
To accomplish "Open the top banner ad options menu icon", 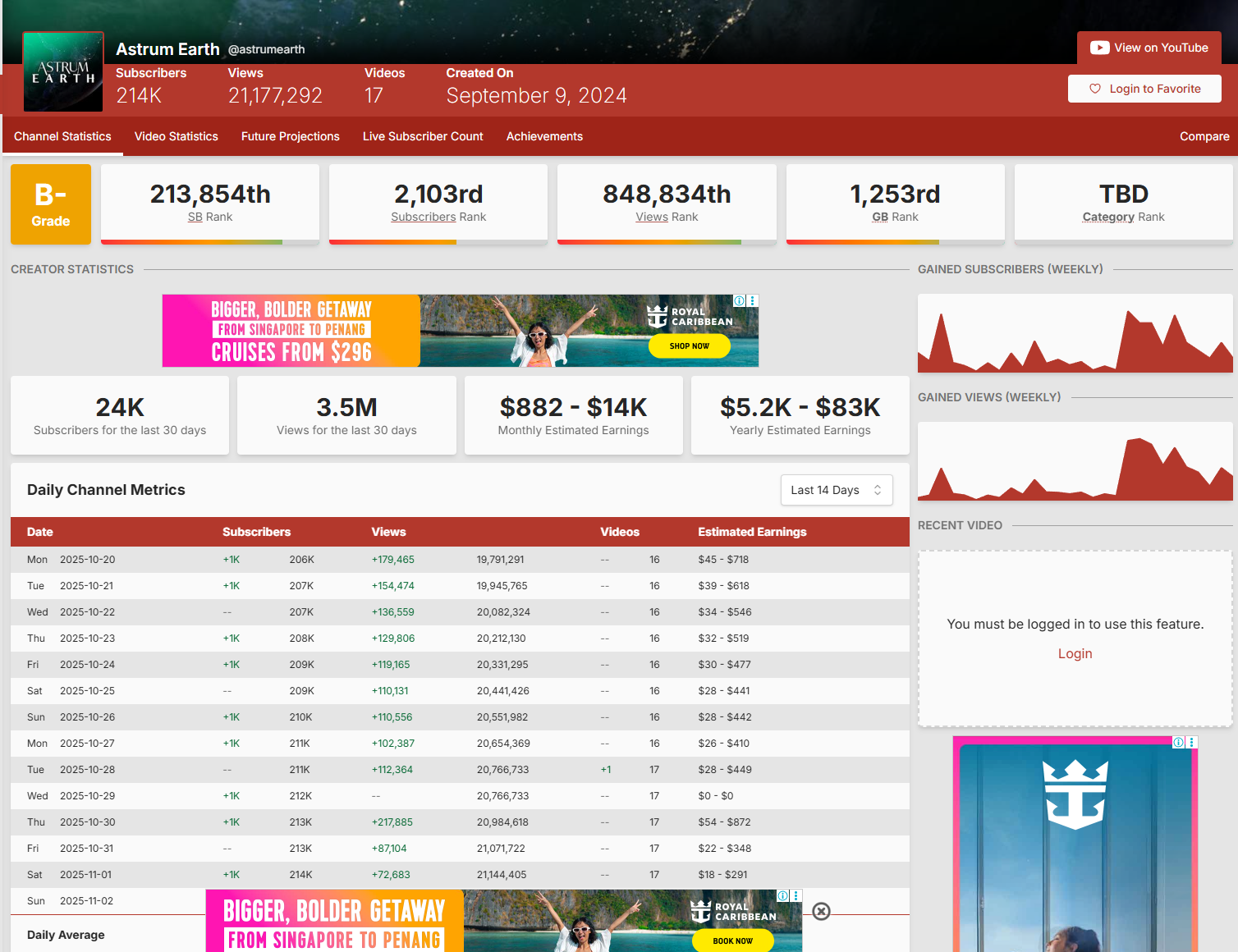I will (753, 301).
